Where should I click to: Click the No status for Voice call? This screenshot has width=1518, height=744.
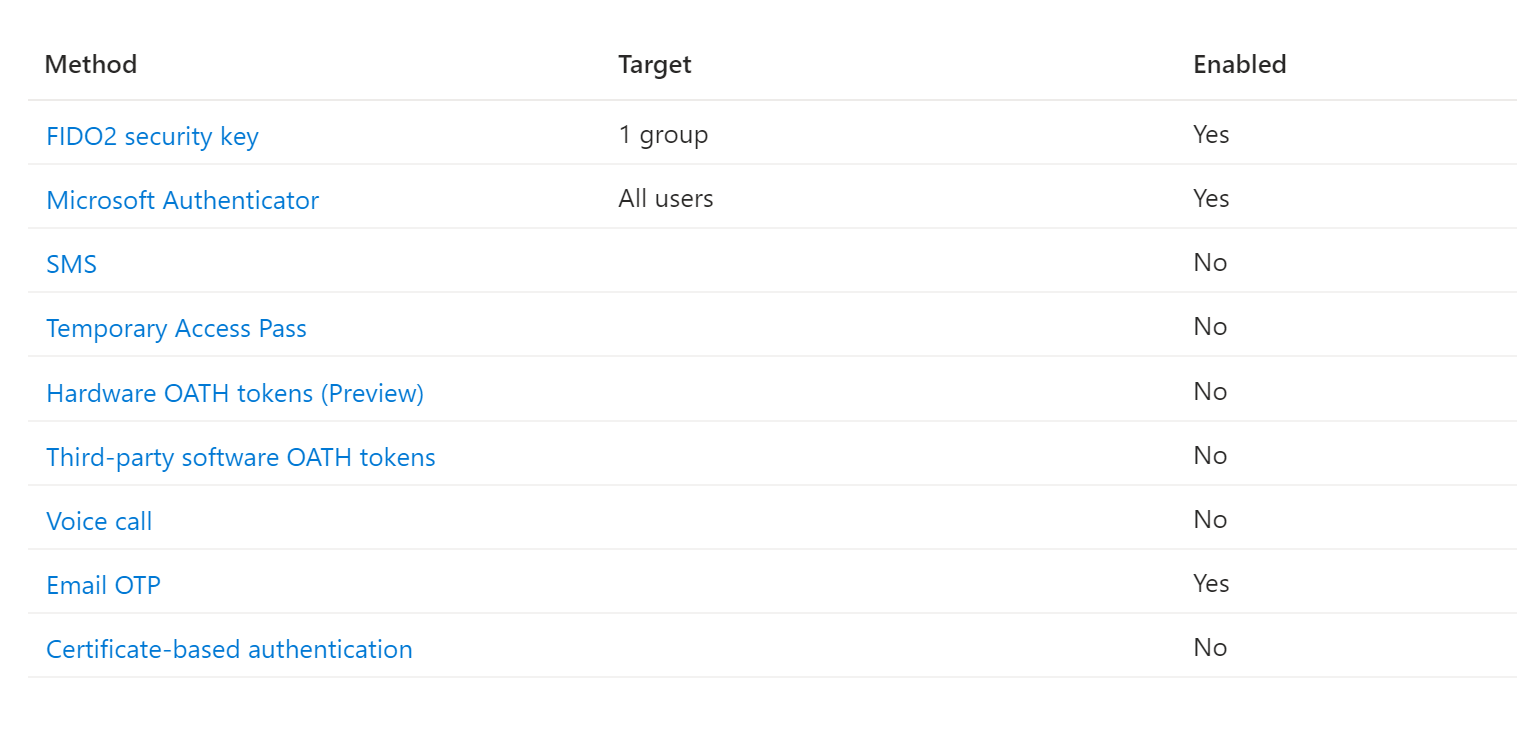1210,519
